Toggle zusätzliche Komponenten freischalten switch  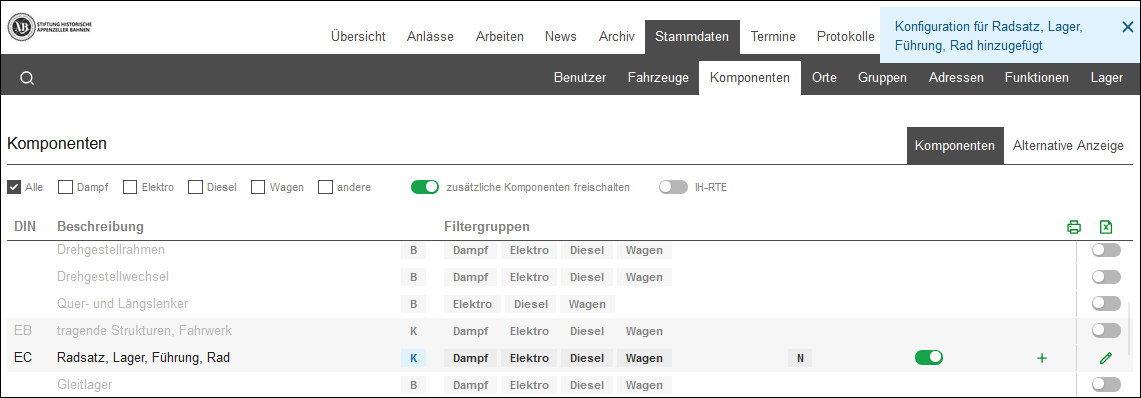(425, 187)
